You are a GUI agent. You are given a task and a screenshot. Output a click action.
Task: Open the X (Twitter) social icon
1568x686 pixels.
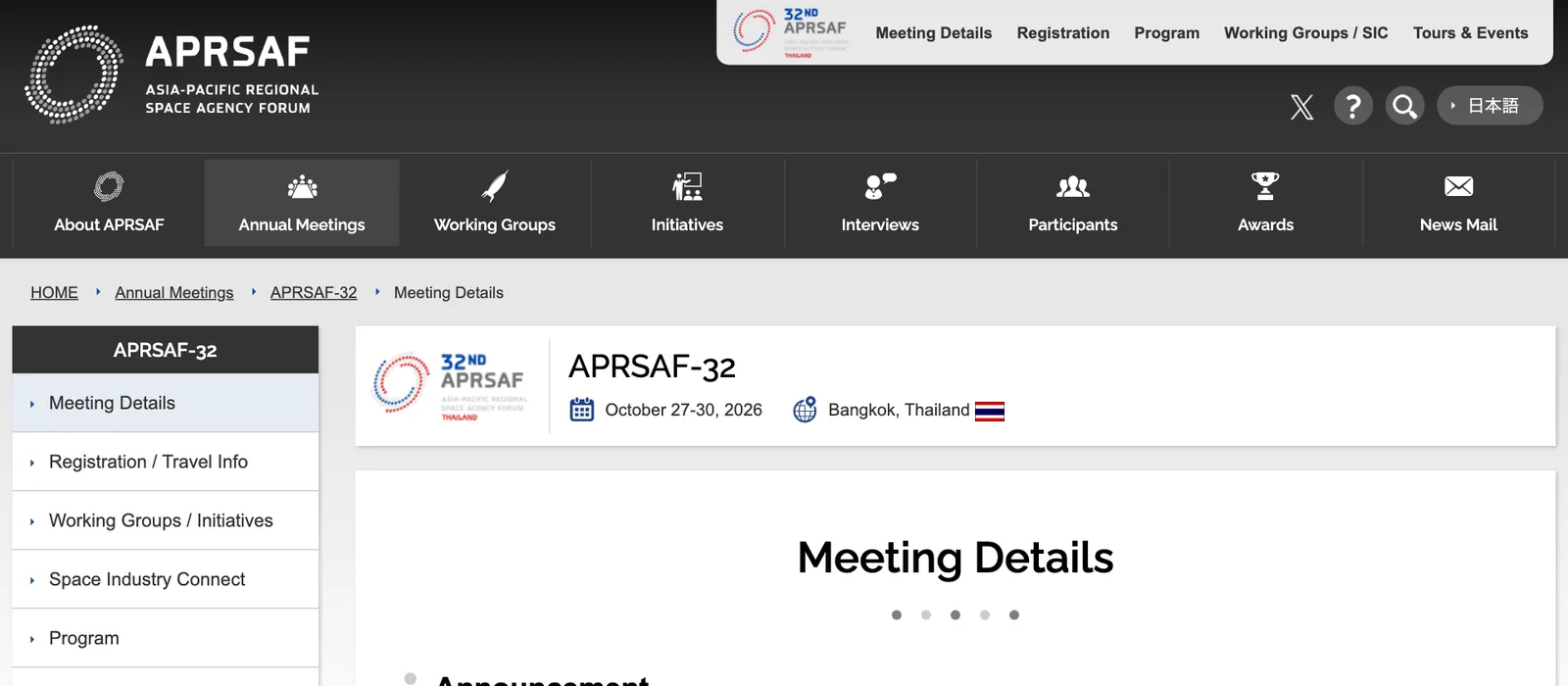(1301, 106)
